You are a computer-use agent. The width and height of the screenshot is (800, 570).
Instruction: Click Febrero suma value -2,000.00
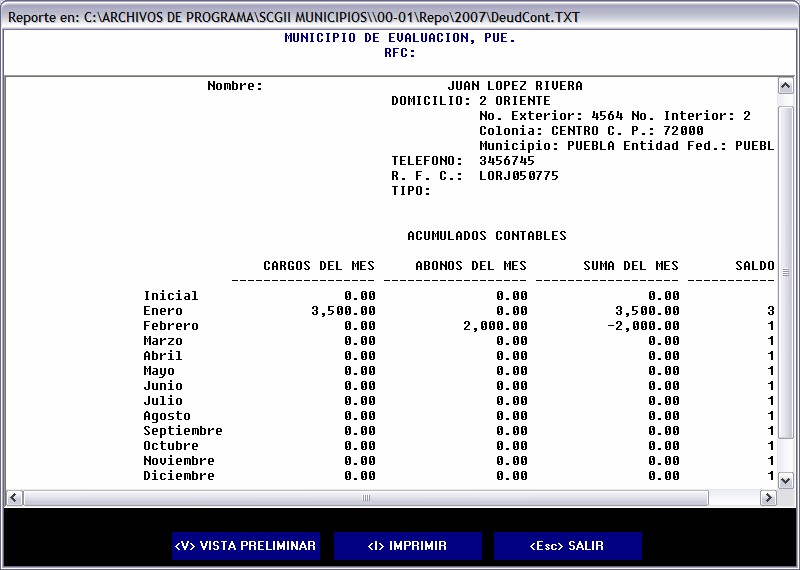click(x=643, y=326)
